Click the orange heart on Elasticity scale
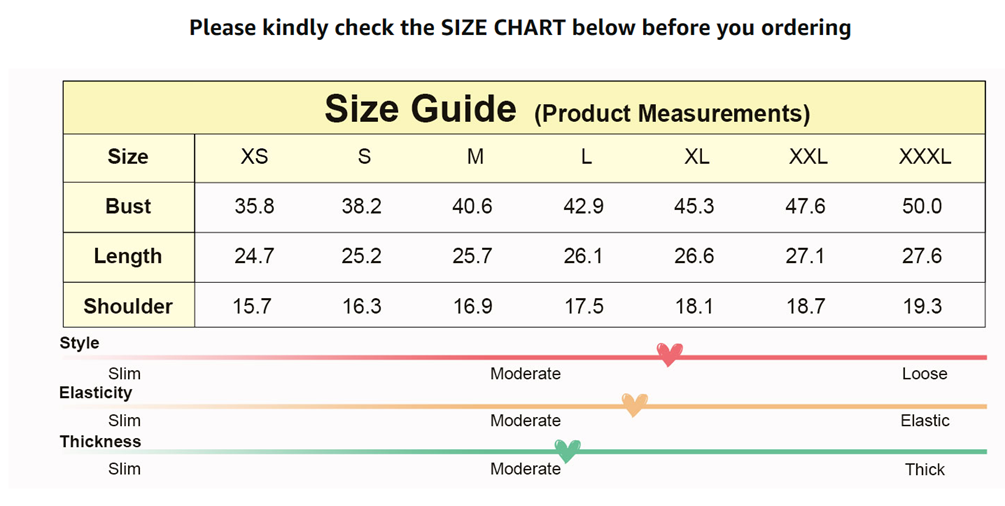 pyautogui.click(x=634, y=404)
